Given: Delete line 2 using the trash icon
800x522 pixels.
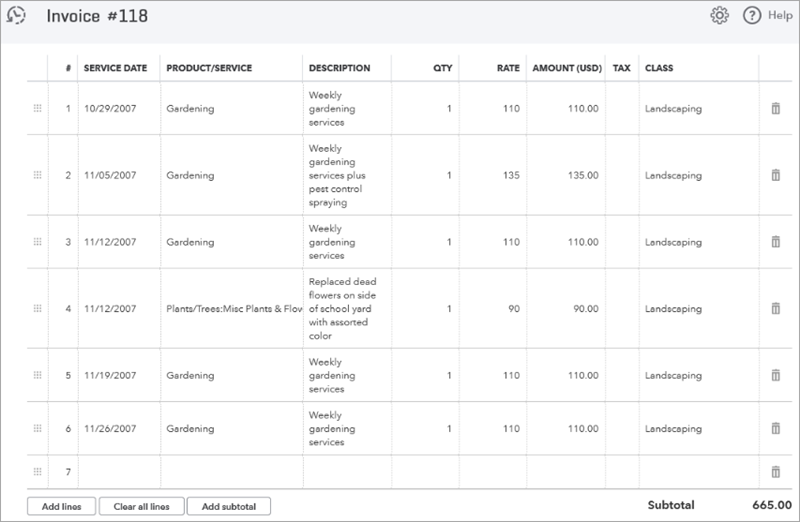Looking at the screenshot, I should click(776, 175).
